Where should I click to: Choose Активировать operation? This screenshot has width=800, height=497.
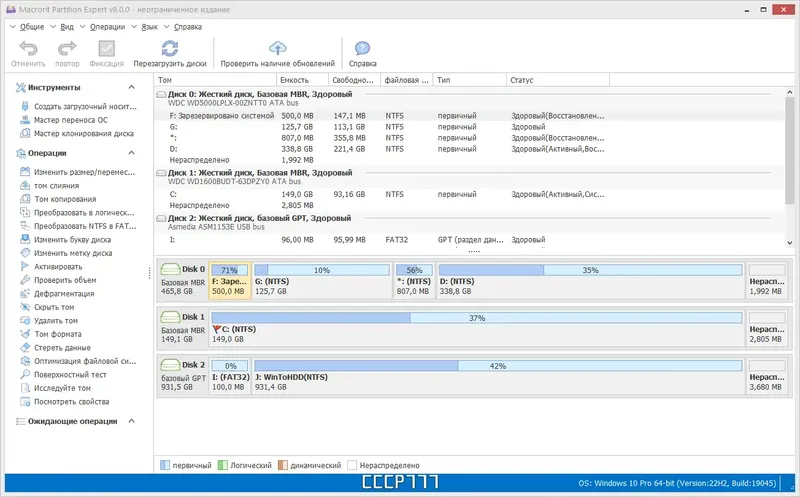[51, 266]
